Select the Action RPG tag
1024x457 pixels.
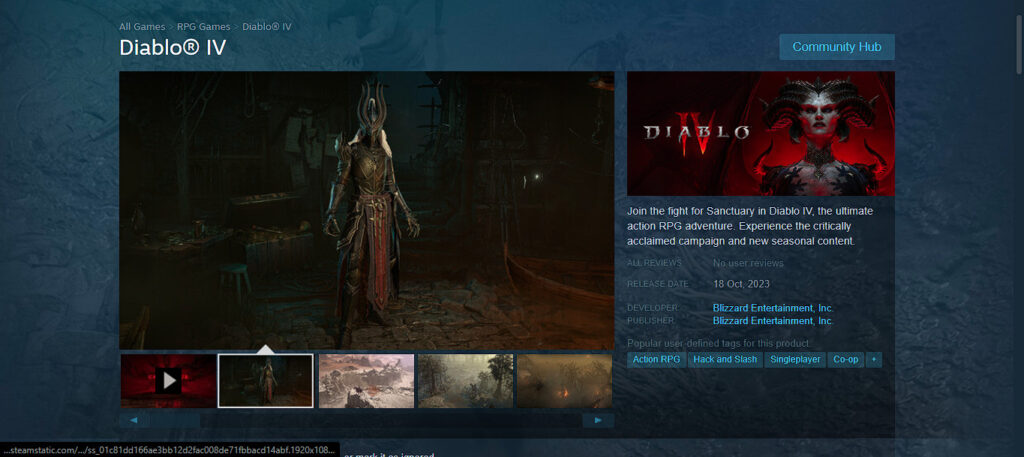(656, 360)
